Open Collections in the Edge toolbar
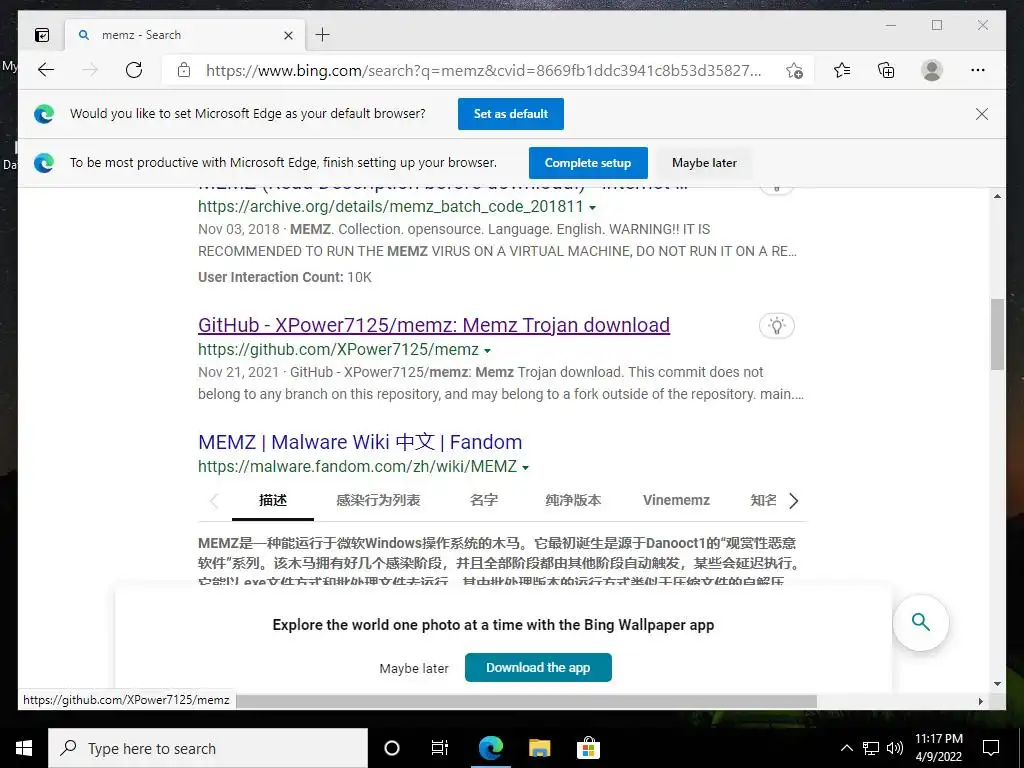The width and height of the screenshot is (1024, 768). pyautogui.click(x=886, y=70)
